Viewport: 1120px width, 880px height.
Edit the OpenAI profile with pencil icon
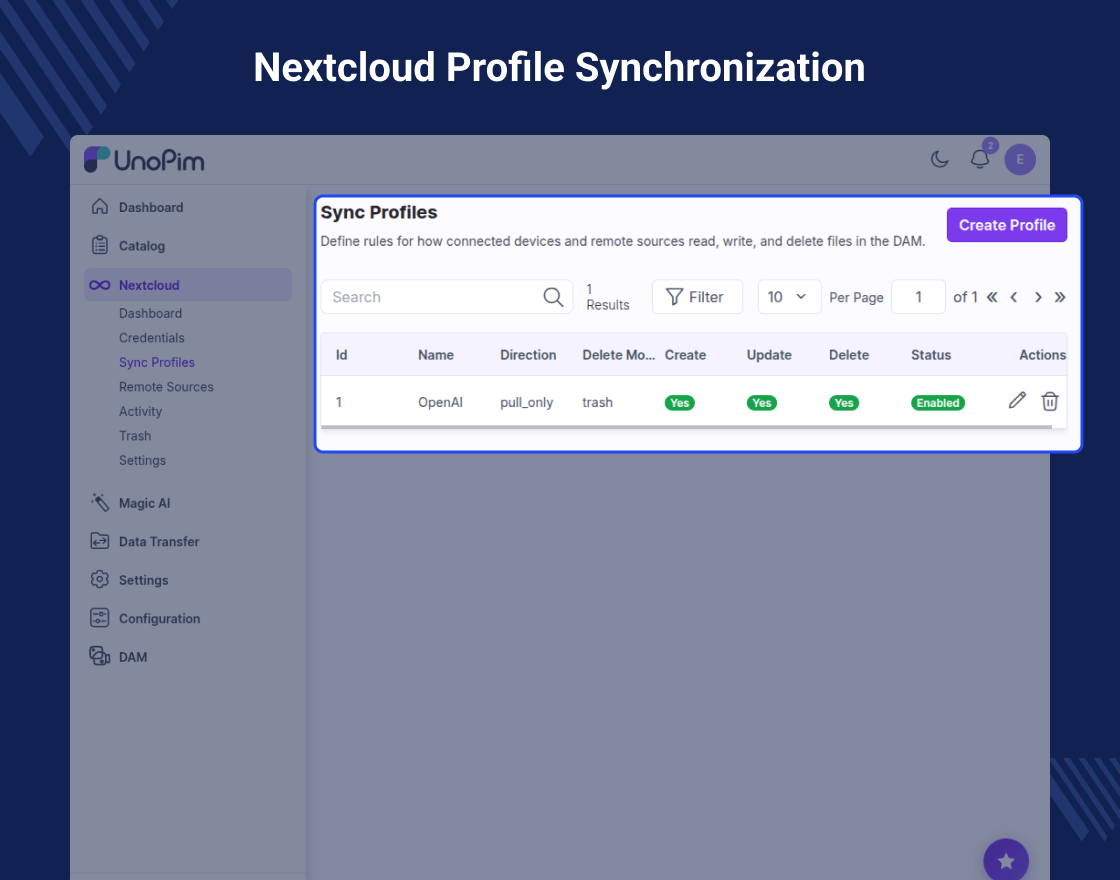1017,401
